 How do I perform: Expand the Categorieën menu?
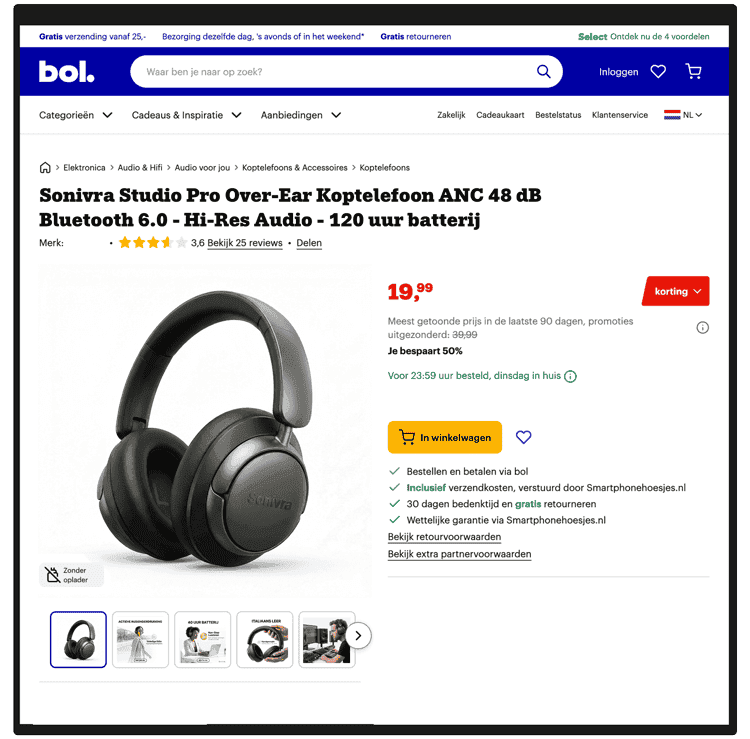pyautogui.click(x=76, y=115)
